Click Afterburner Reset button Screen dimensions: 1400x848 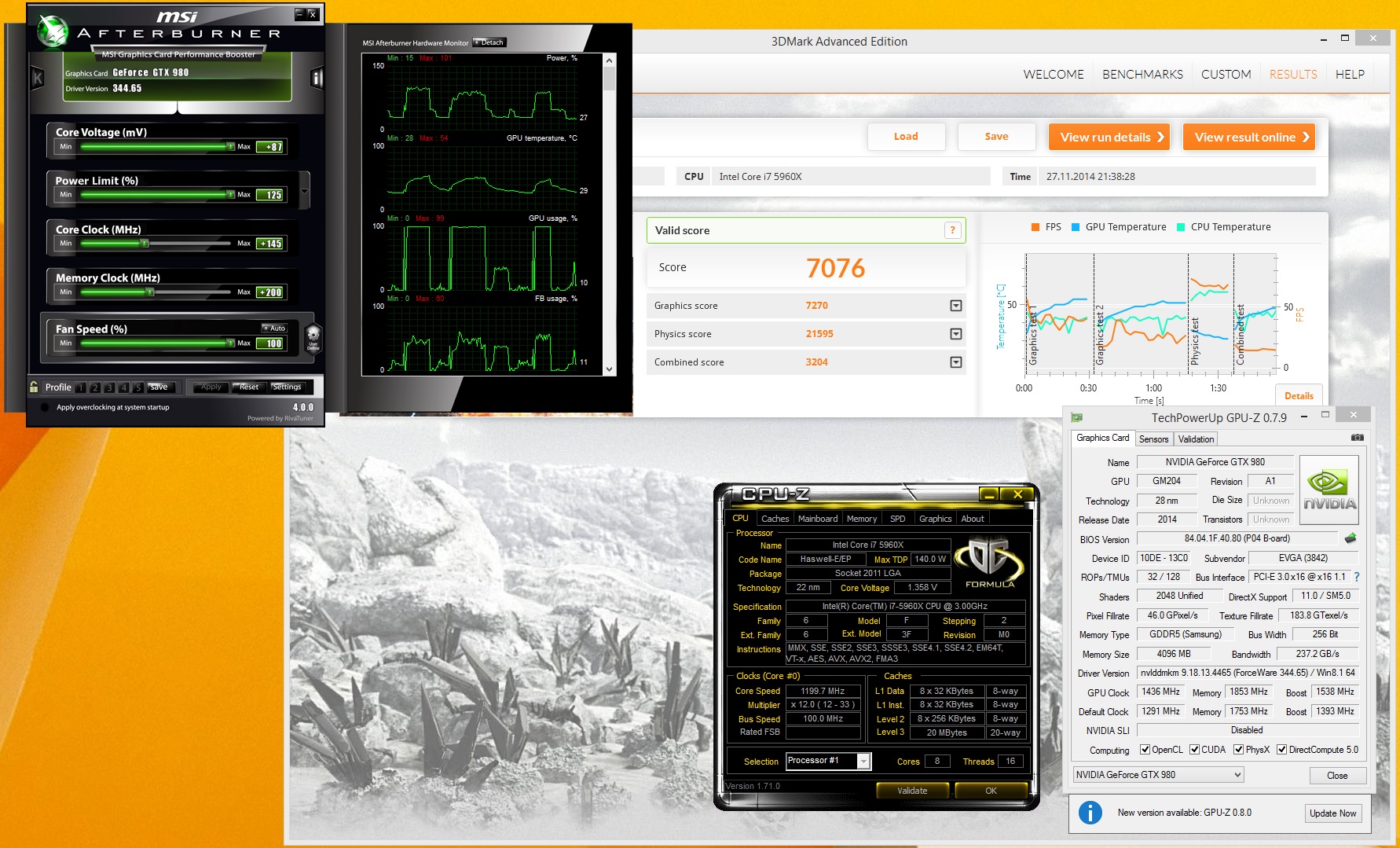(249, 387)
